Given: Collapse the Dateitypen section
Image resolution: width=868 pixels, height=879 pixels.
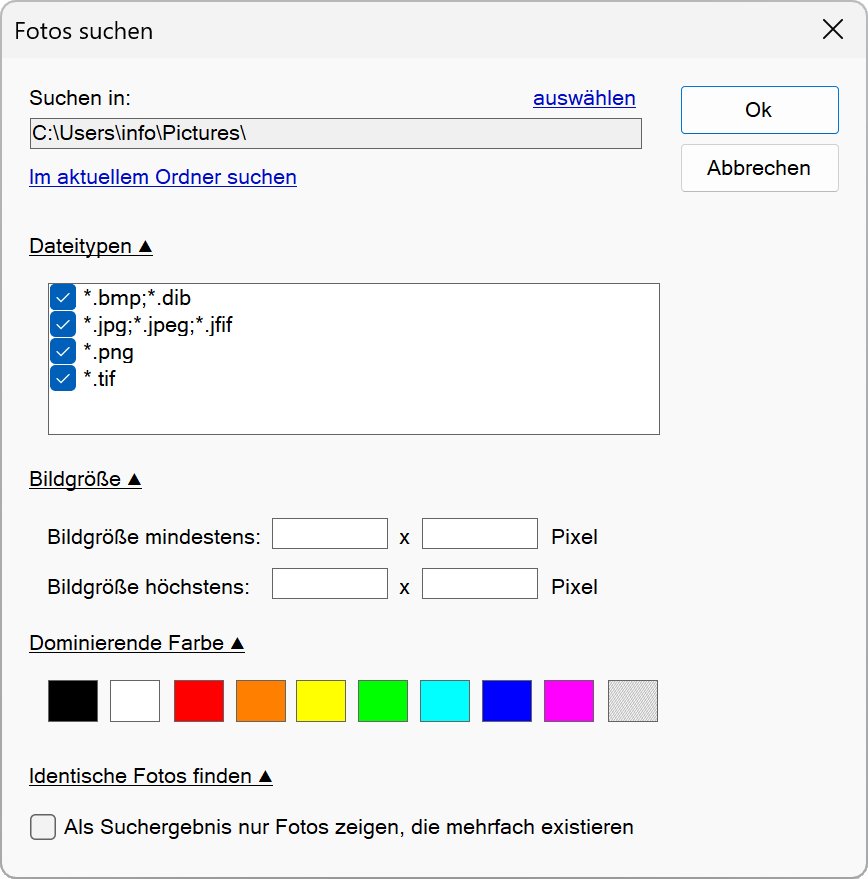Looking at the screenshot, I should click(x=91, y=246).
